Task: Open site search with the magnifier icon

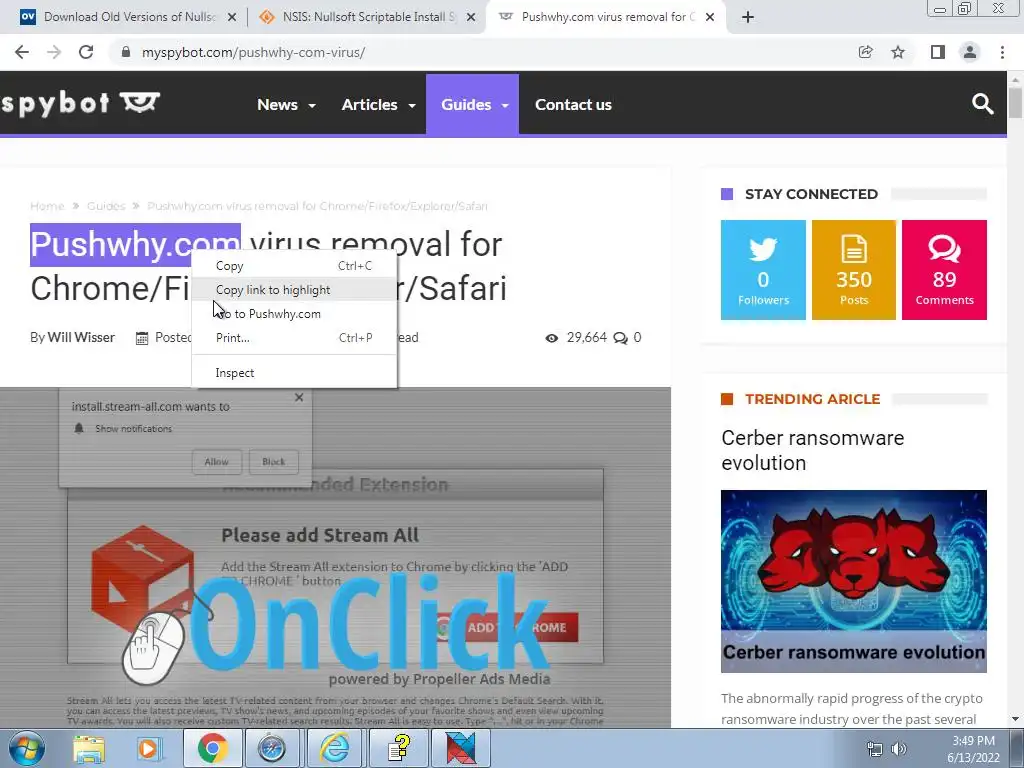Action: pos(982,104)
